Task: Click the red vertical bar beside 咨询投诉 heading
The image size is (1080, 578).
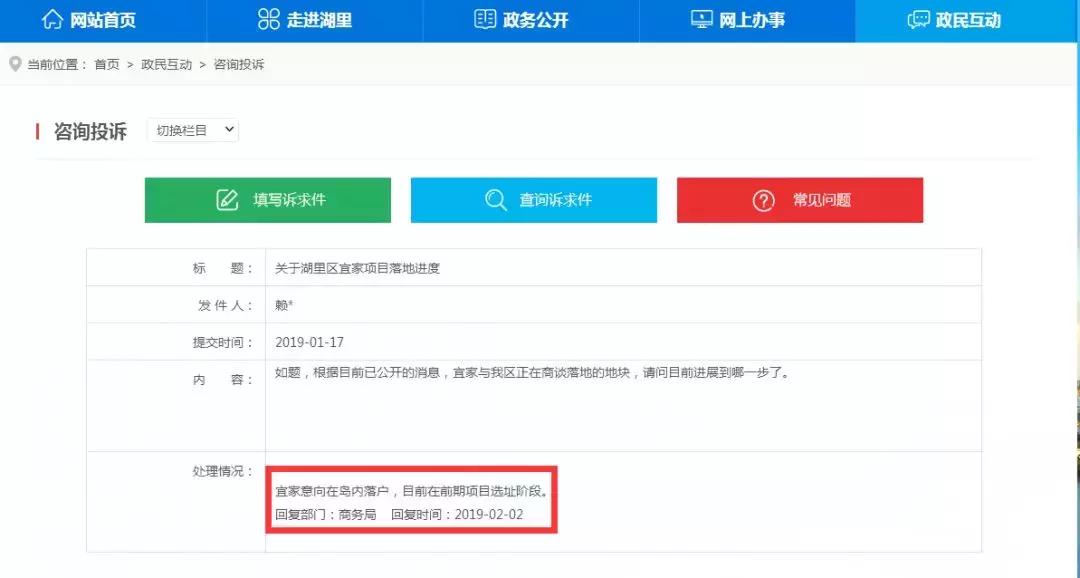Action: [37, 129]
